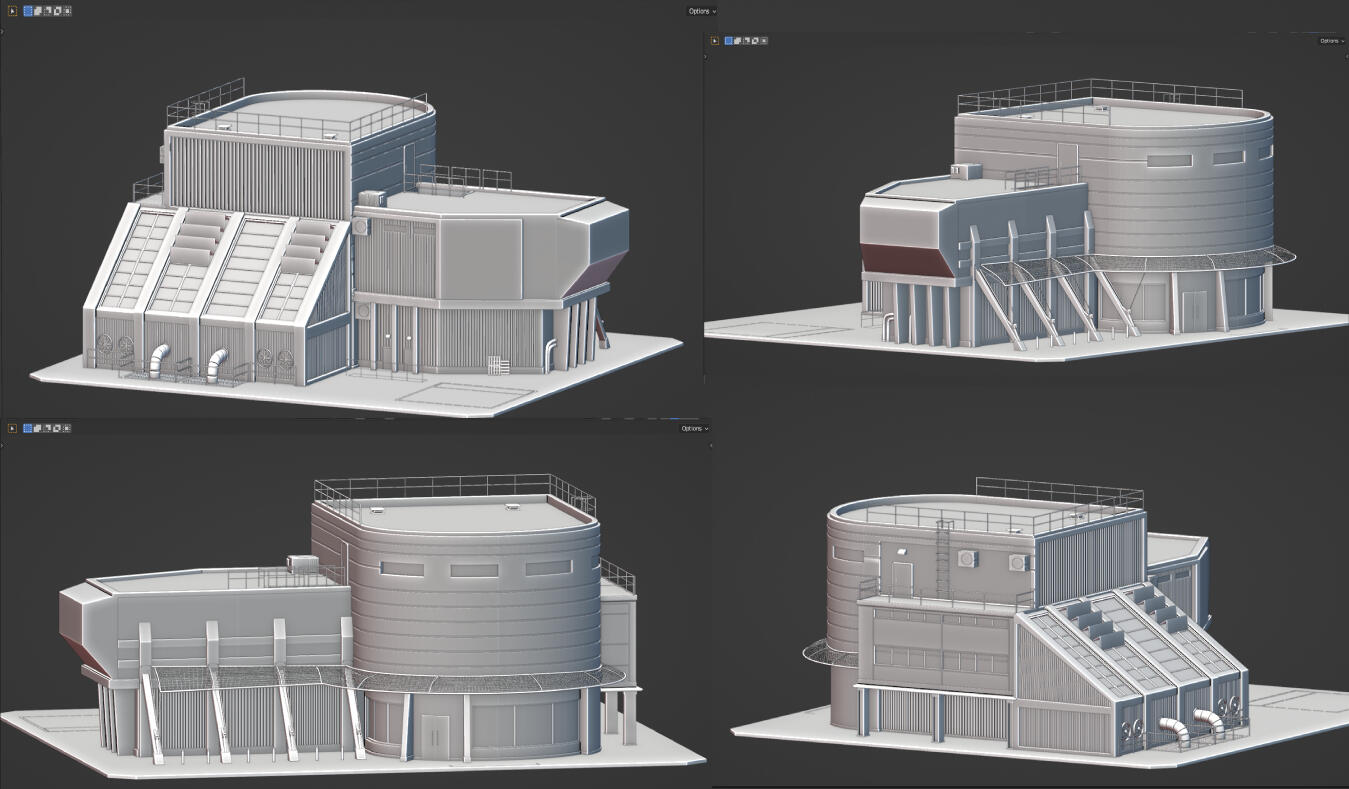Switch to Invert selection mode in top-left viewport
Screen dimensions: 1349x789
[x=57, y=11]
